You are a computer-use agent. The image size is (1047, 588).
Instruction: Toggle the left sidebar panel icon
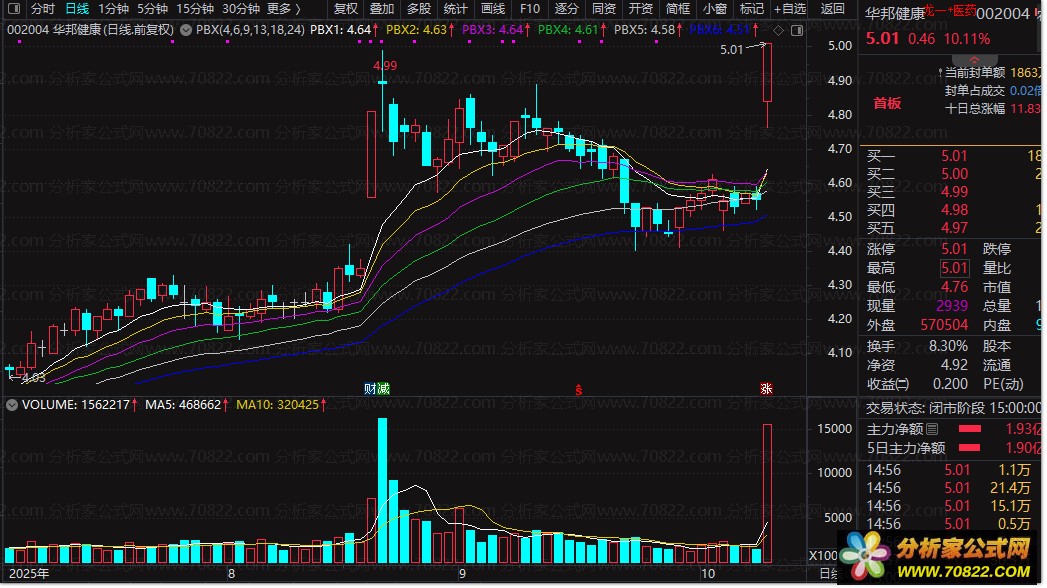pyautogui.click(x=13, y=9)
